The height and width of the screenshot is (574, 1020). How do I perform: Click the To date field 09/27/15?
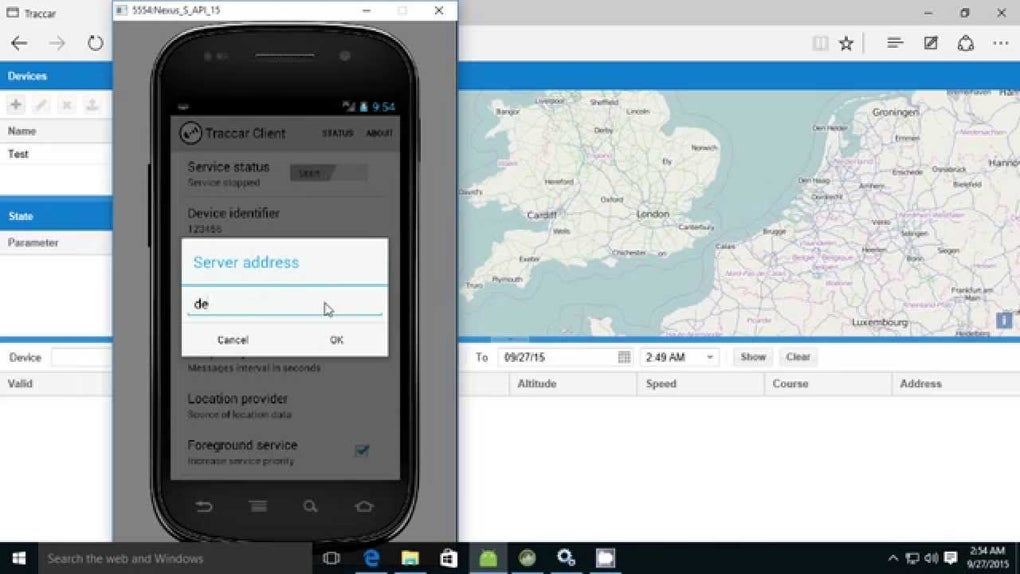556,357
